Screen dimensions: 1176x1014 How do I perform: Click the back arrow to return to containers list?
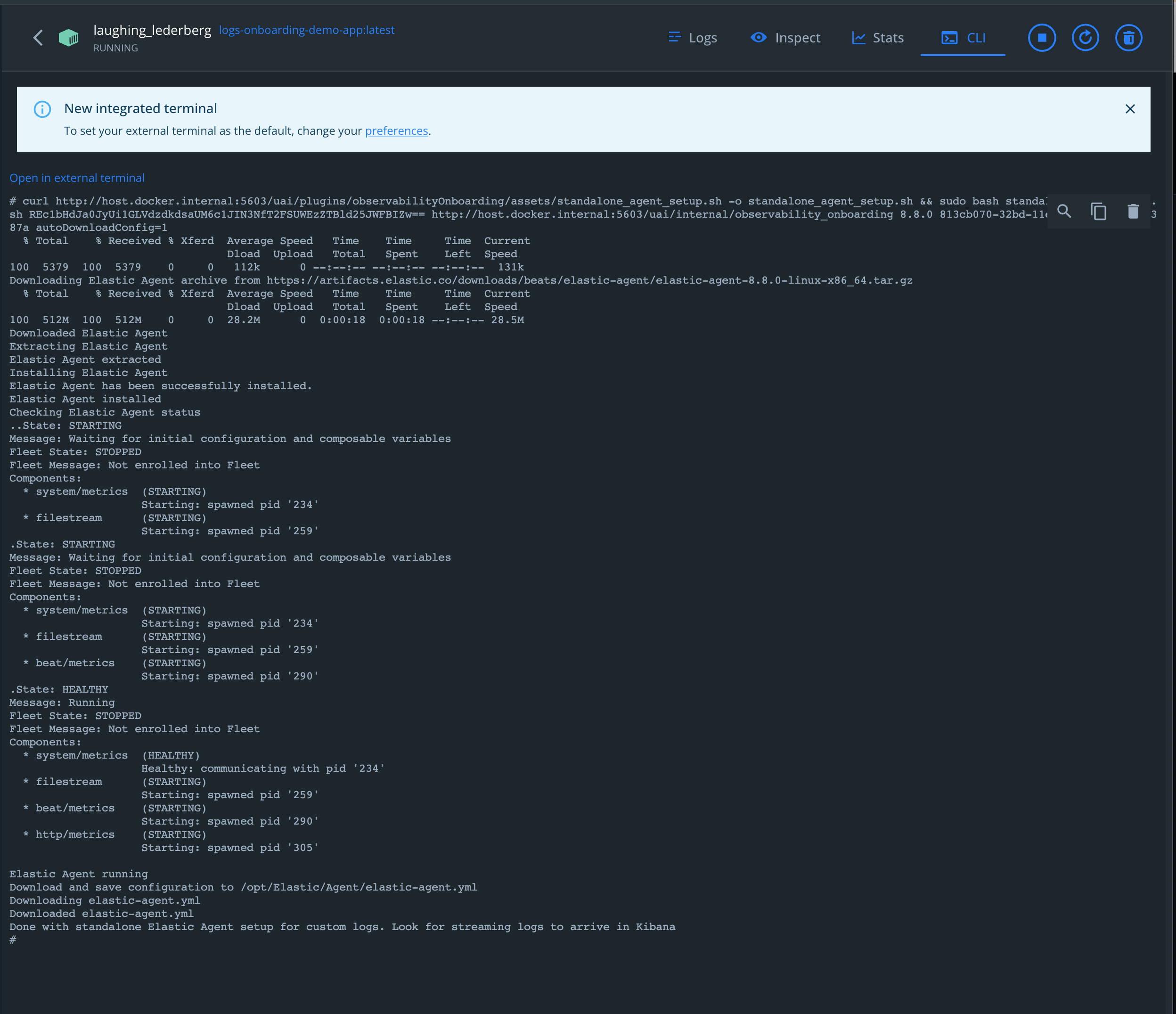[38, 38]
